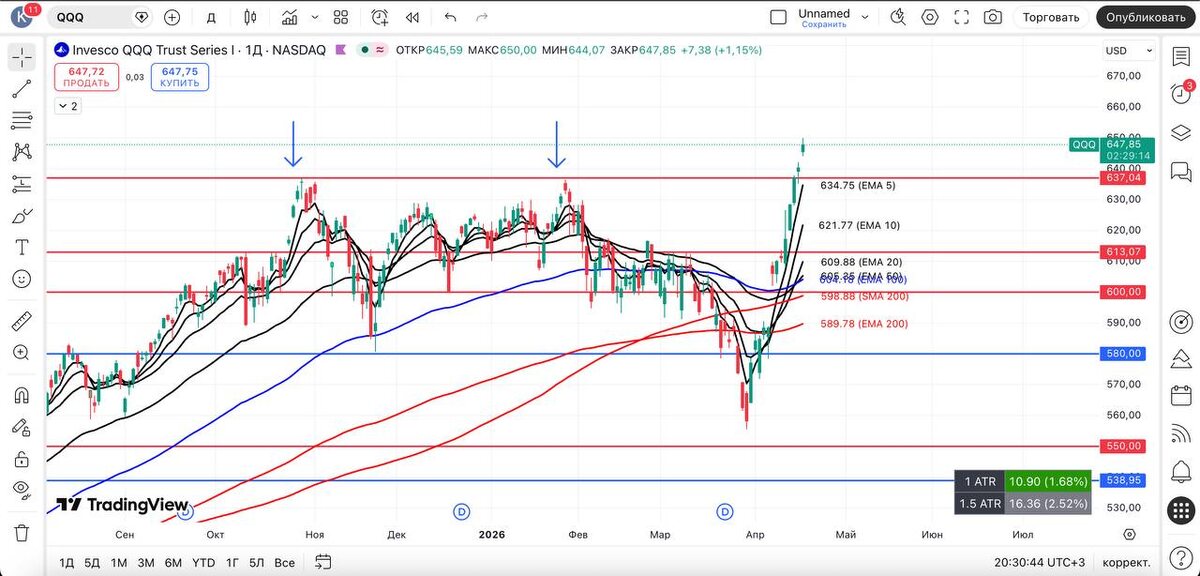Open go-to-date calendar icon
The width and height of the screenshot is (1200, 576).
321,562
